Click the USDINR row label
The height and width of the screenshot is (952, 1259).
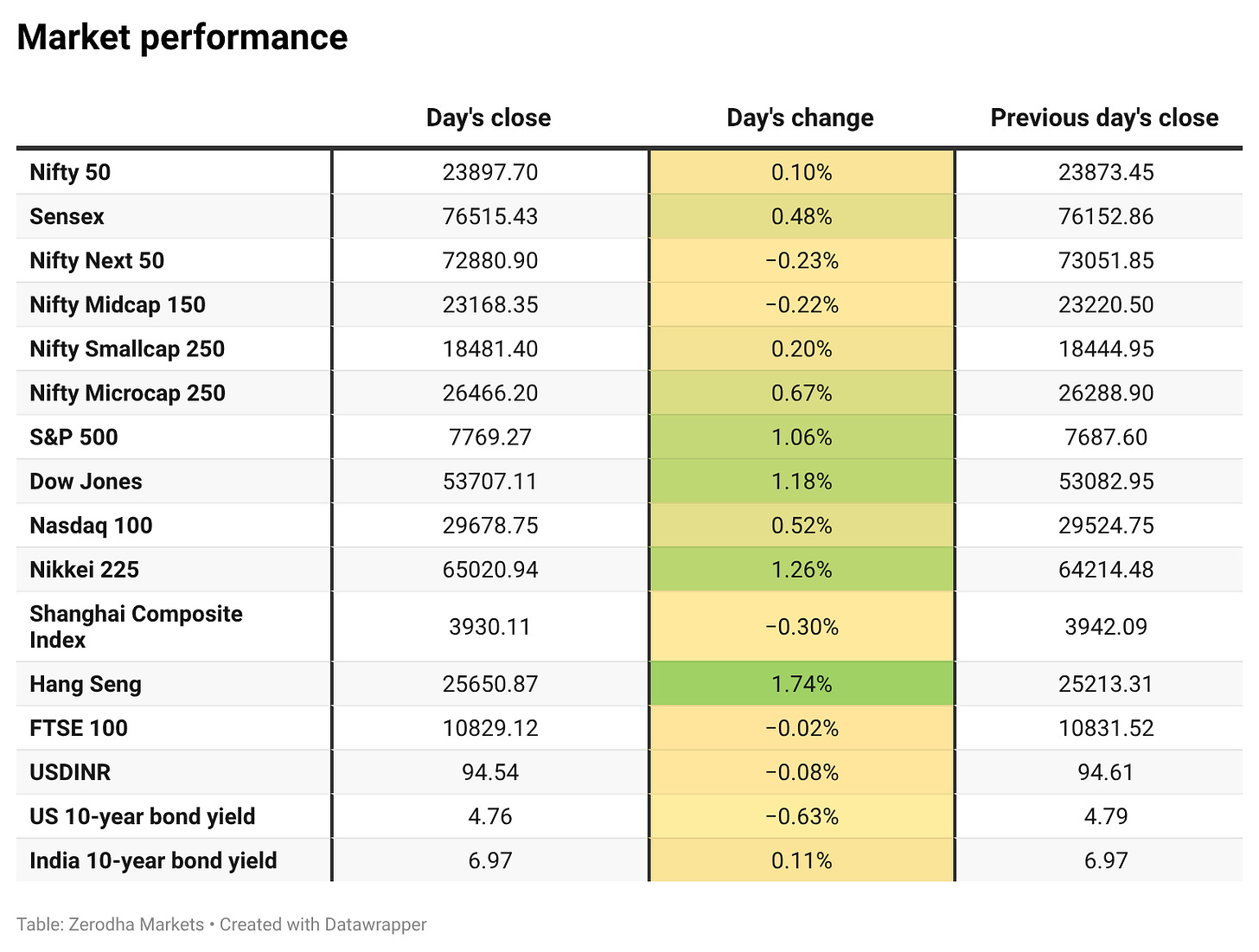pyautogui.click(x=70, y=772)
